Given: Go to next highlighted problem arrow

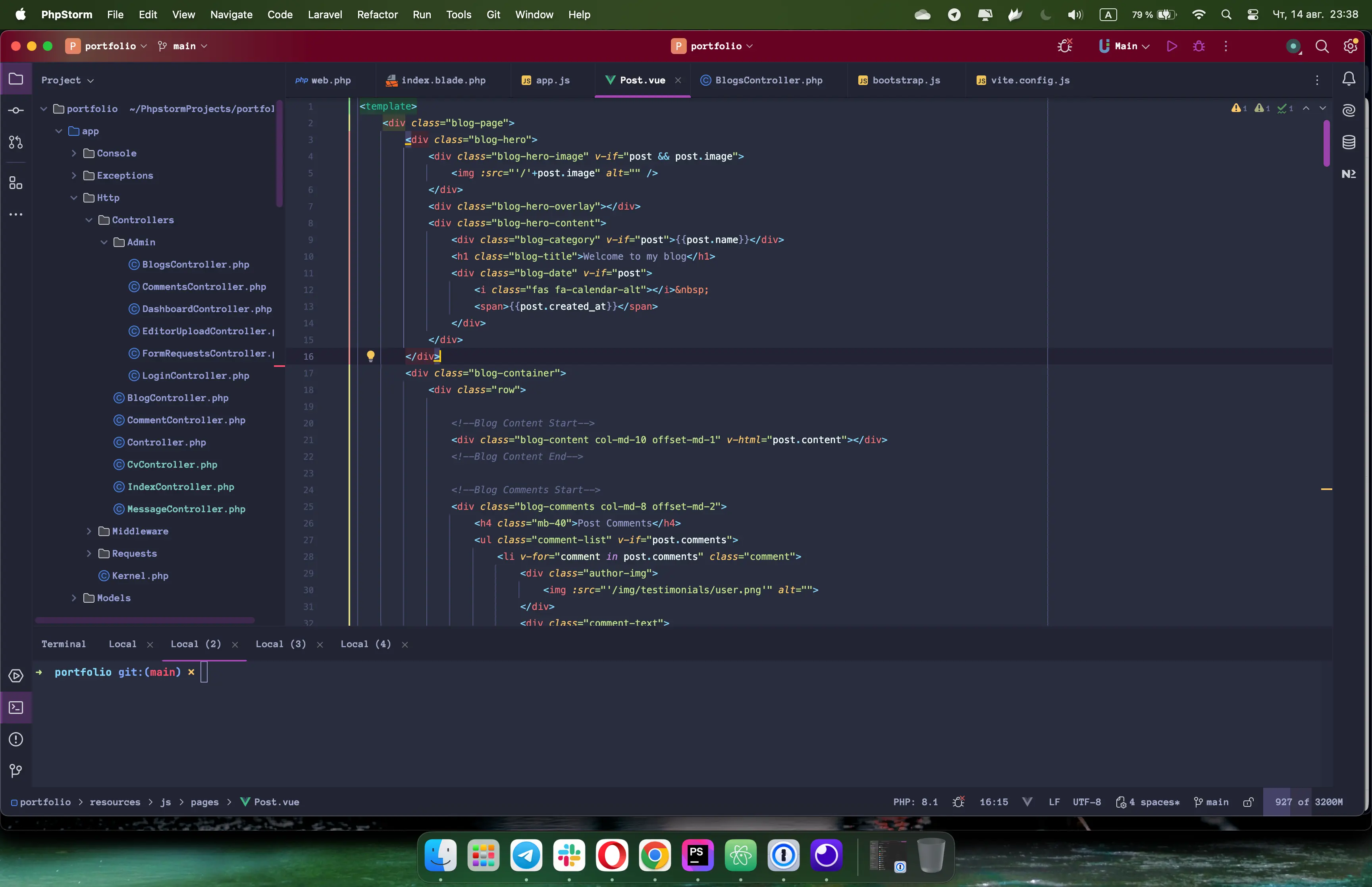Looking at the screenshot, I should click(1322, 108).
